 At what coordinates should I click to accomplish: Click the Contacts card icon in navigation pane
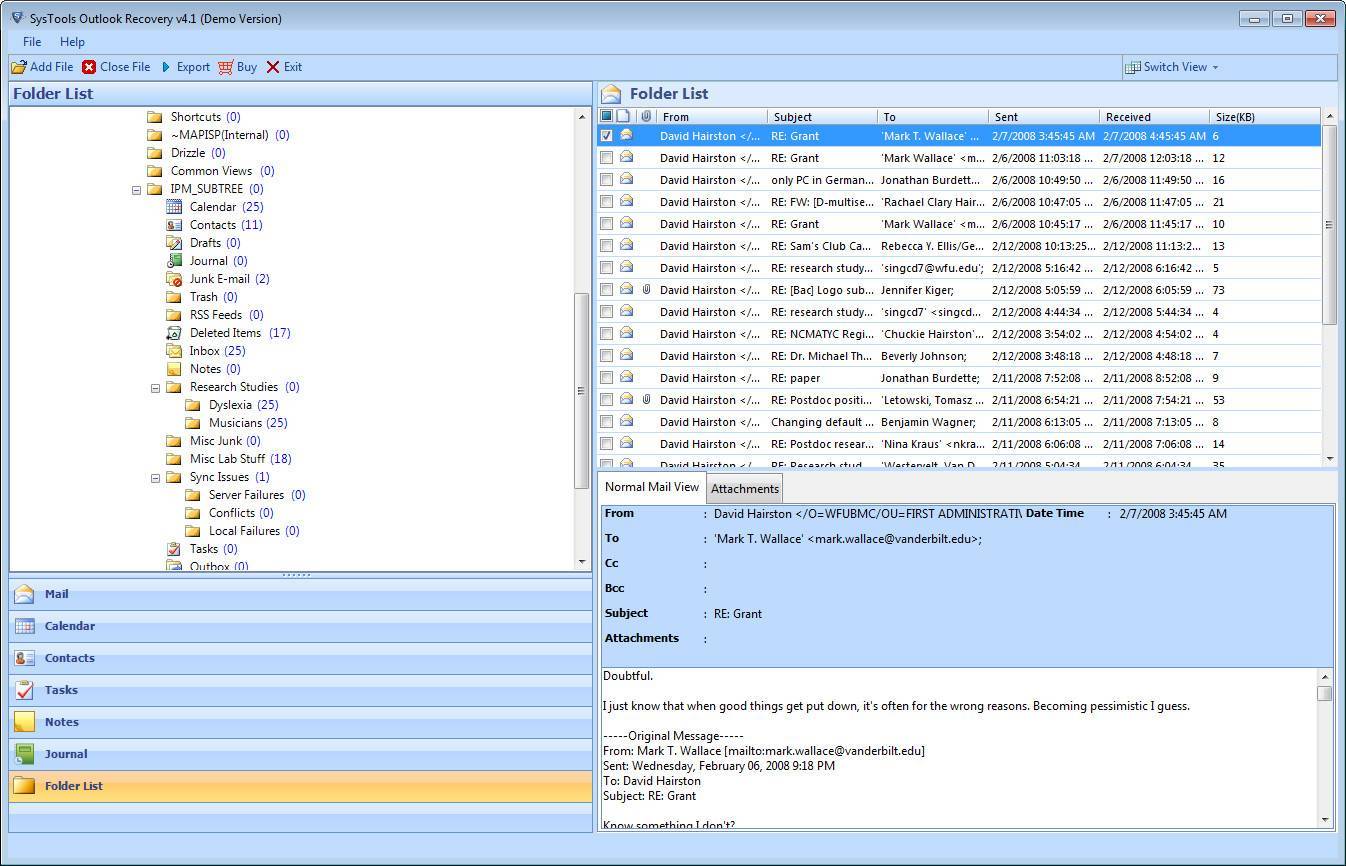24,658
